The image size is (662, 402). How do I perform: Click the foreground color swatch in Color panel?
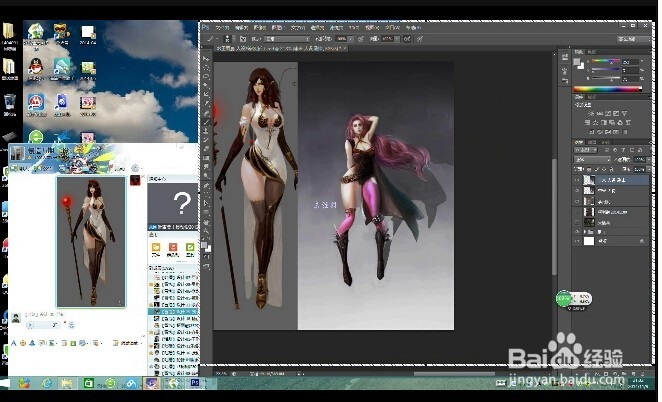coord(577,62)
